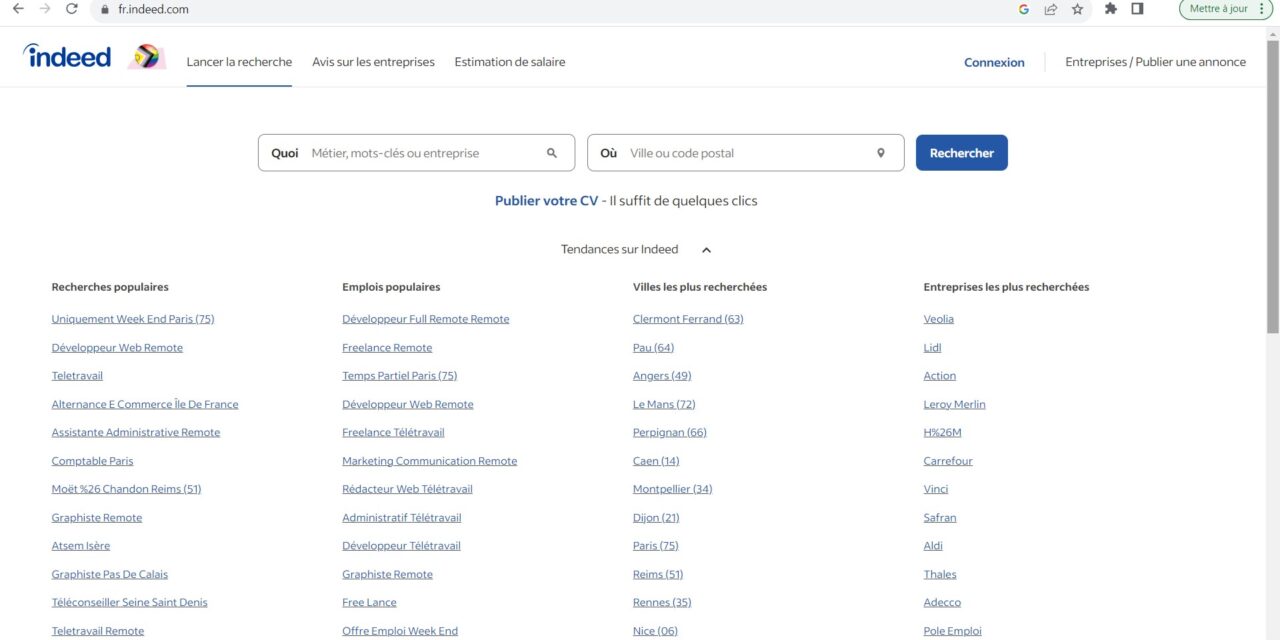Click the Connexion link
Viewport: 1280px width, 640px height.
994,62
